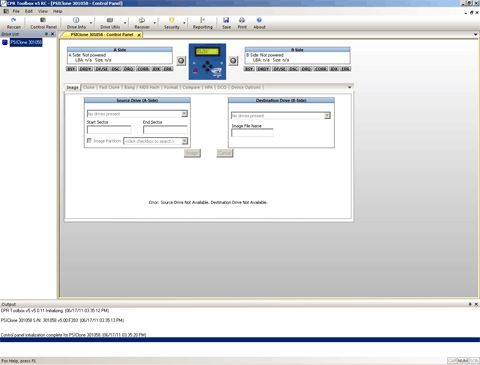Switch to the Image tab
Screen dimensions: 480x365
[x=72, y=87]
